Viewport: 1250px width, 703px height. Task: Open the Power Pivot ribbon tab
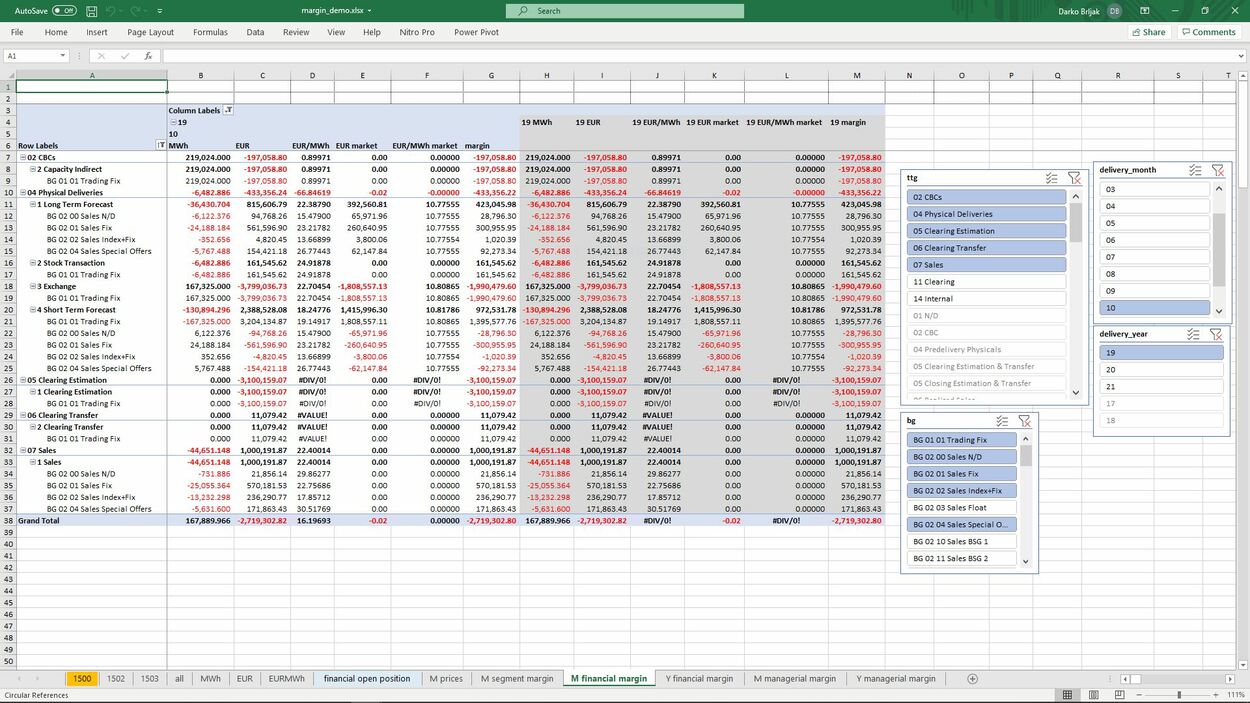coord(479,31)
